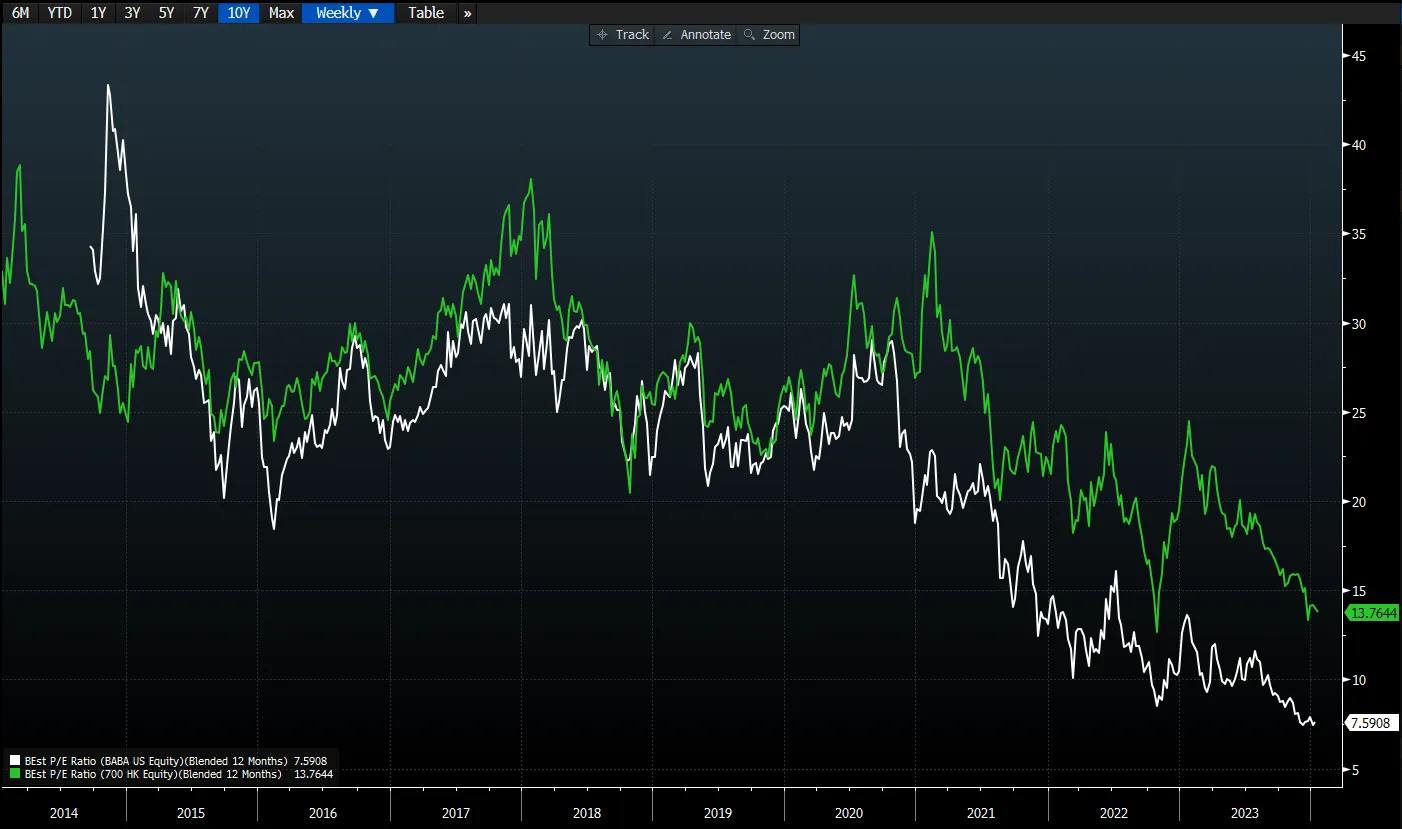The width and height of the screenshot is (1402, 829).
Task: Click the green 700 HK legend color swatch
Action: 14,774
